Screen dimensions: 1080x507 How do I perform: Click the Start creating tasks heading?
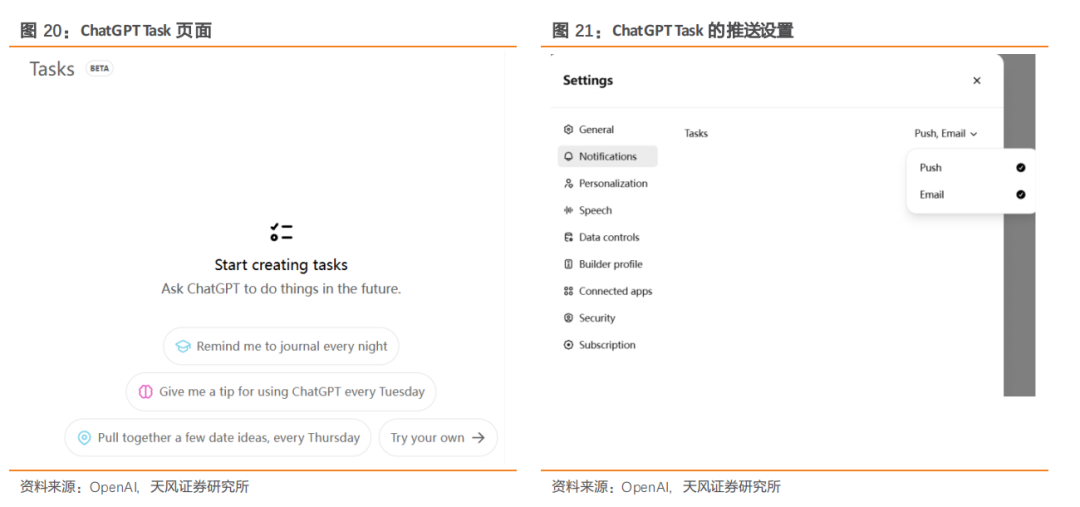pos(281,265)
